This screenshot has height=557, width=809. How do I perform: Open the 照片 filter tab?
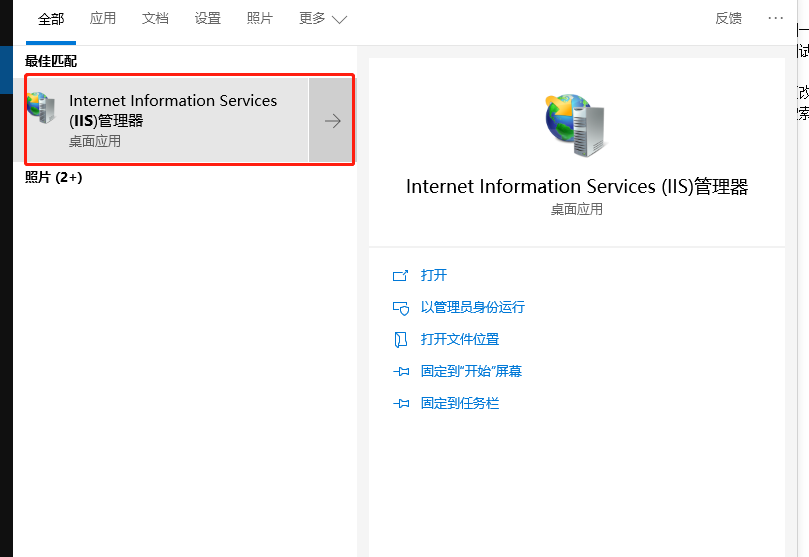coord(260,19)
